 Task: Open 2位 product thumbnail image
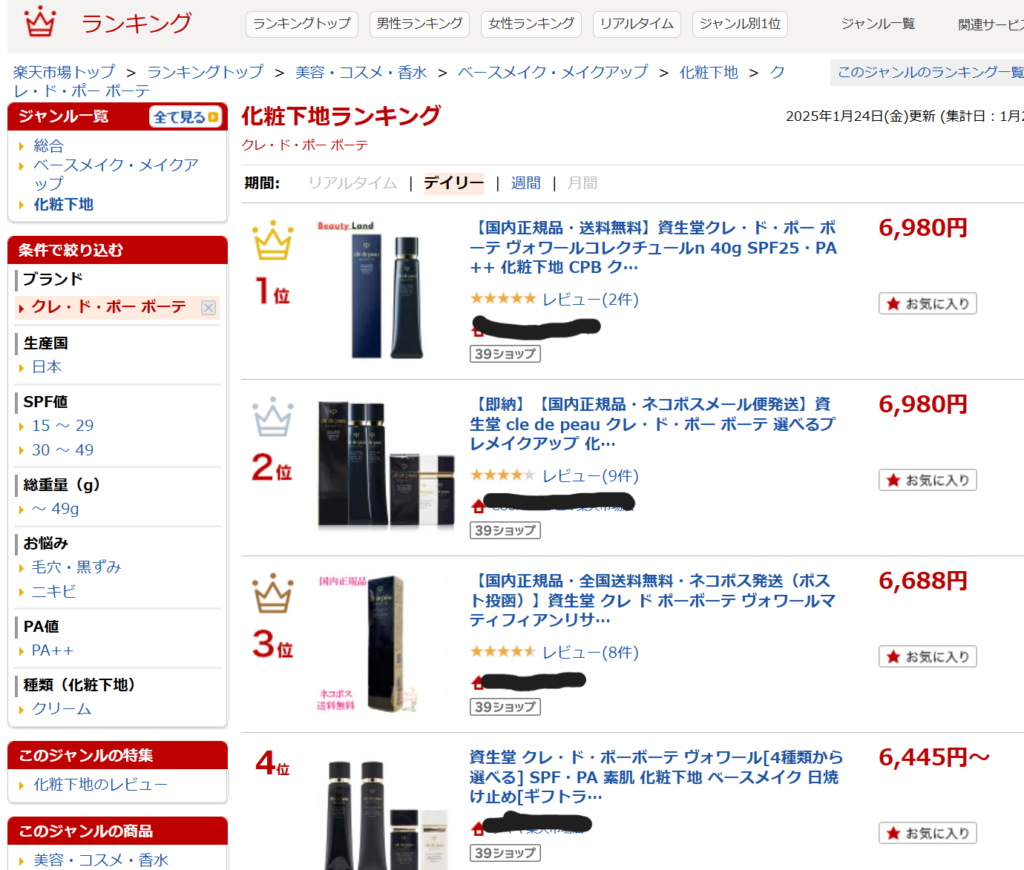(x=385, y=464)
